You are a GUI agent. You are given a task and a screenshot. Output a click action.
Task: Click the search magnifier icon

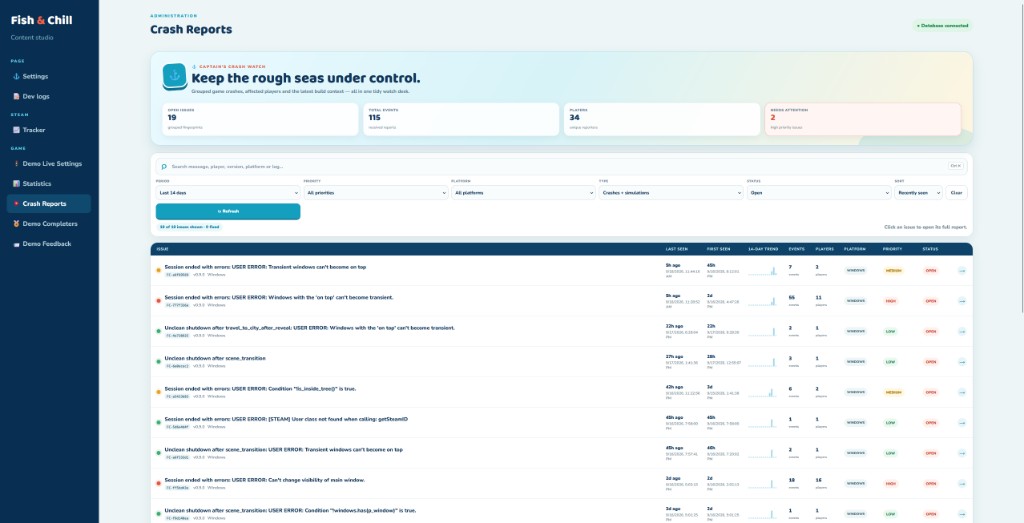pyautogui.click(x=164, y=166)
